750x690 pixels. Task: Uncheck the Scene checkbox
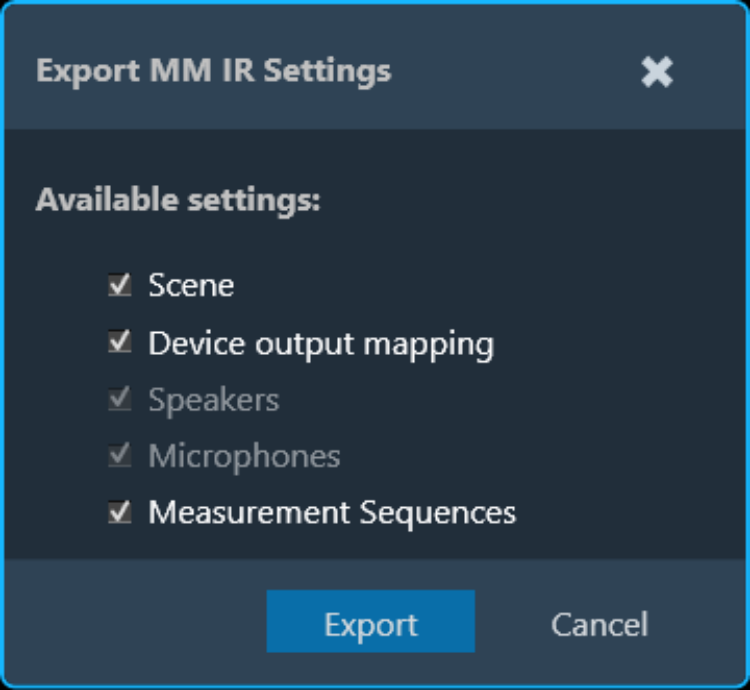(120, 286)
